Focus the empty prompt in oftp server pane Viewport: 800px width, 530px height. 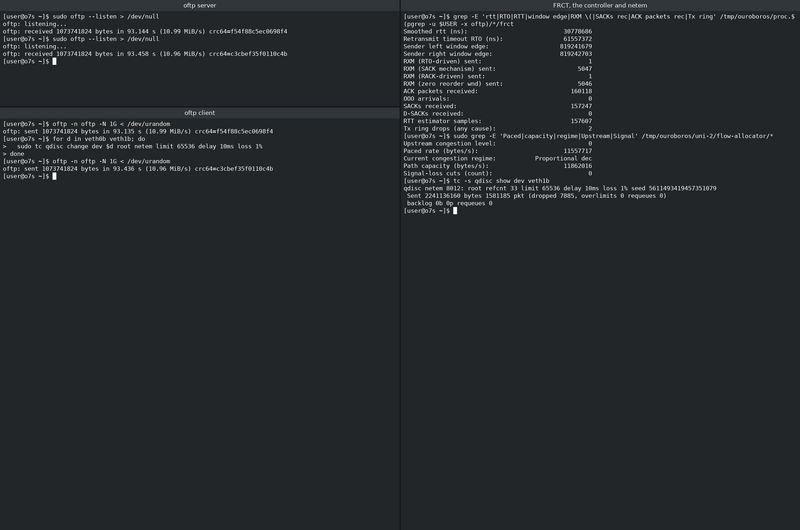point(30,61)
